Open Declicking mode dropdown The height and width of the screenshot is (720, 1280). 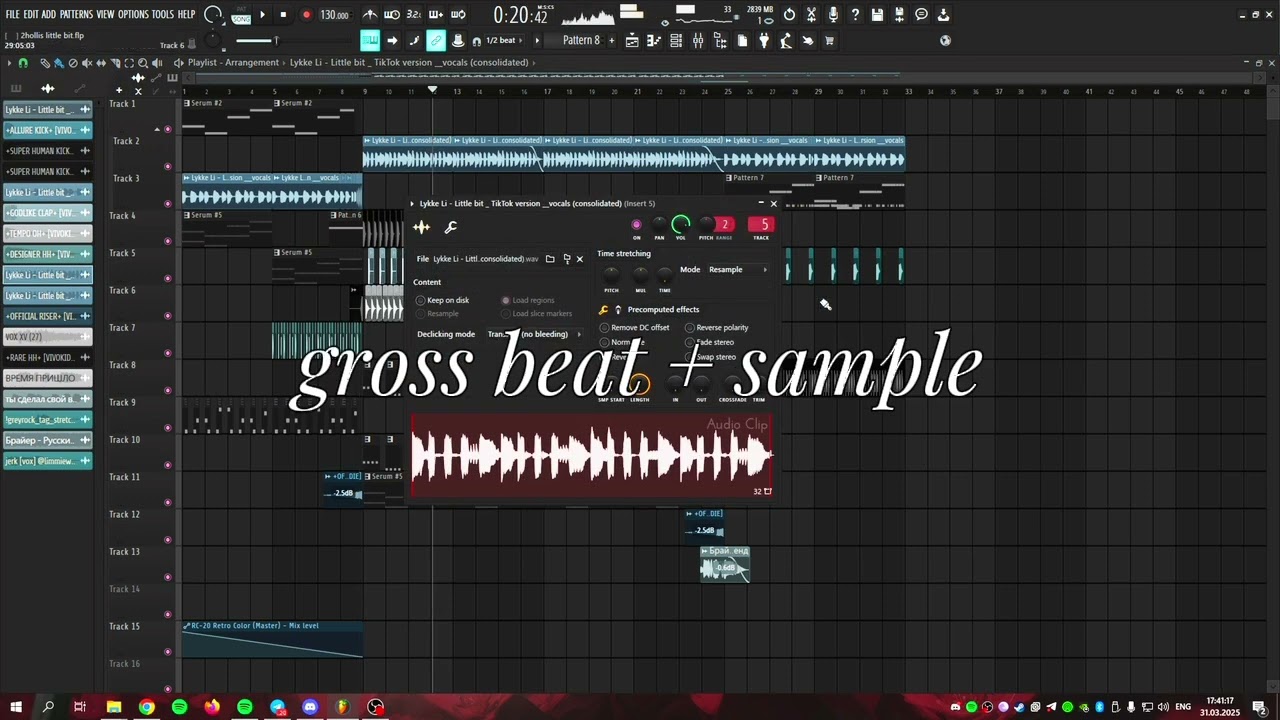(x=533, y=334)
